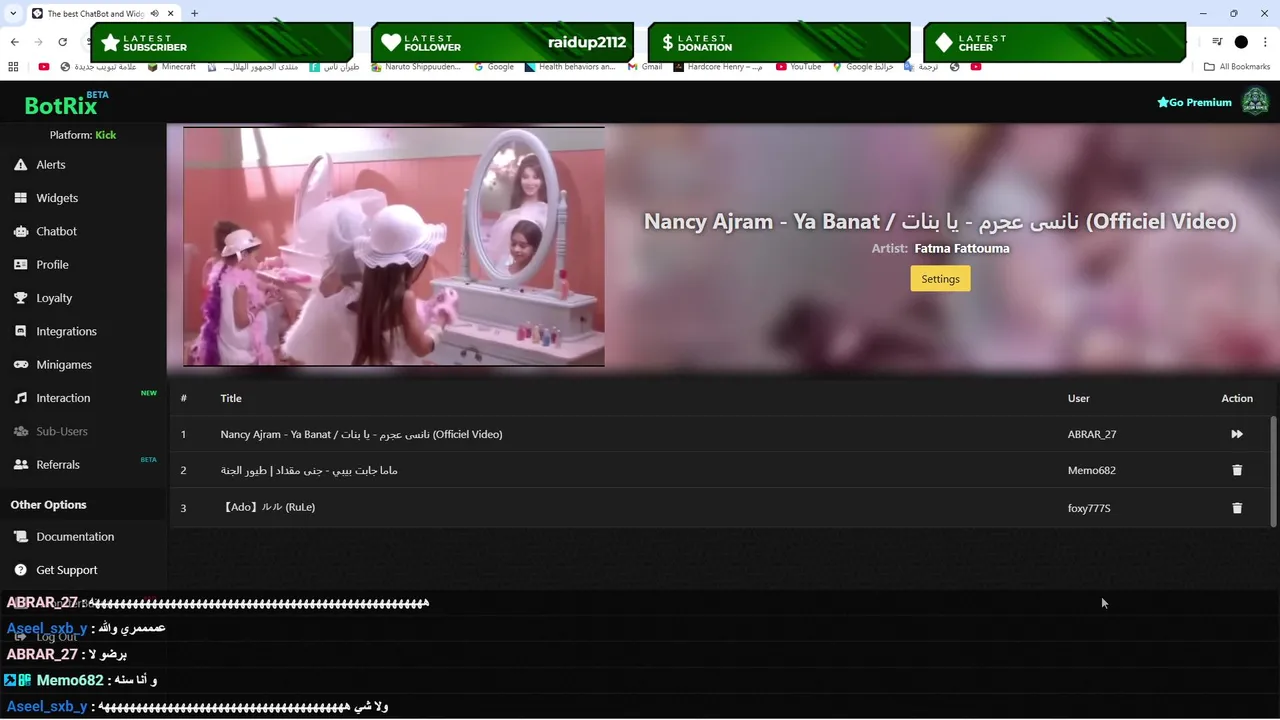This screenshot has height=720, width=1280.
Task: Click the Nancy Ajram video thumbnail
Action: point(393,246)
